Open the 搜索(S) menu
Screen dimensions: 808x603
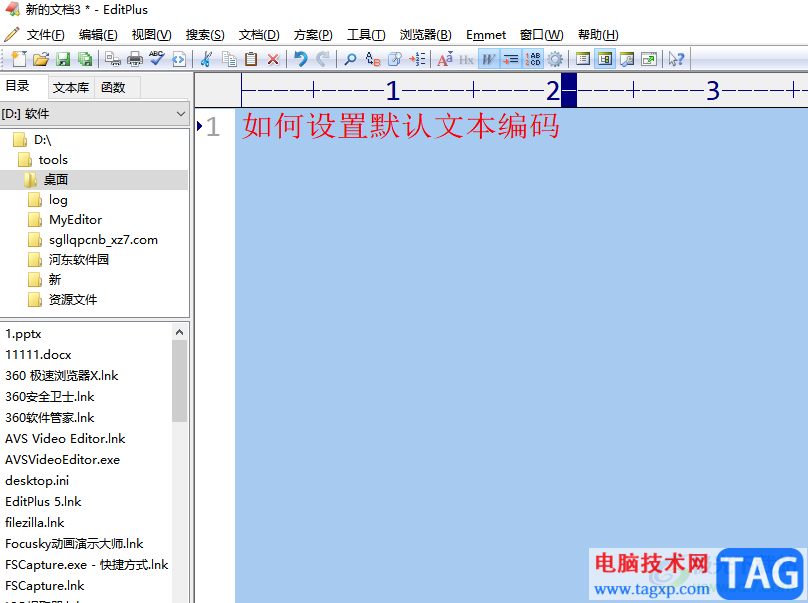click(205, 35)
